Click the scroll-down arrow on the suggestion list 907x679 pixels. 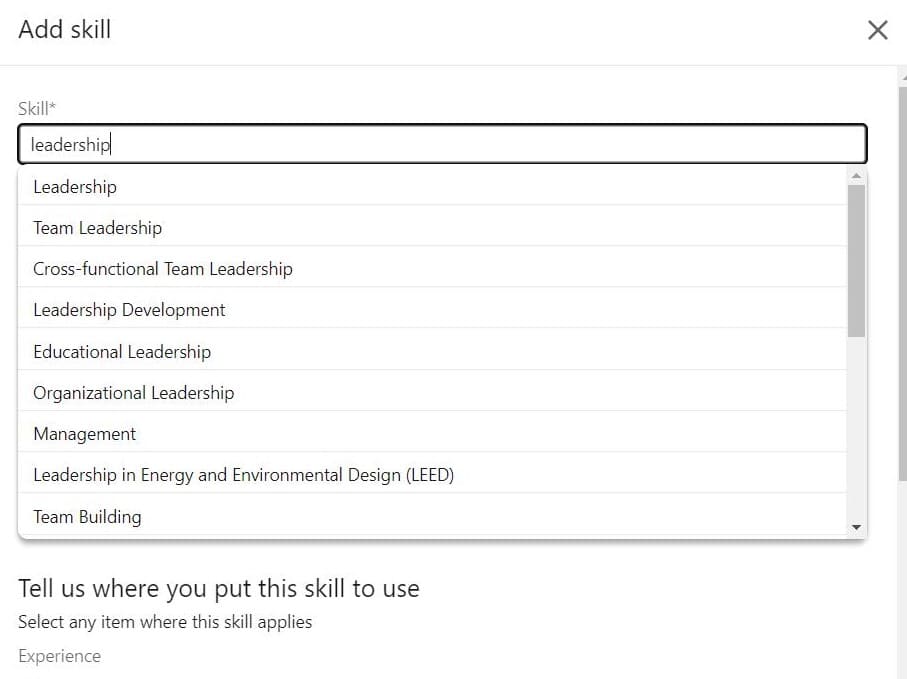pyautogui.click(x=856, y=526)
